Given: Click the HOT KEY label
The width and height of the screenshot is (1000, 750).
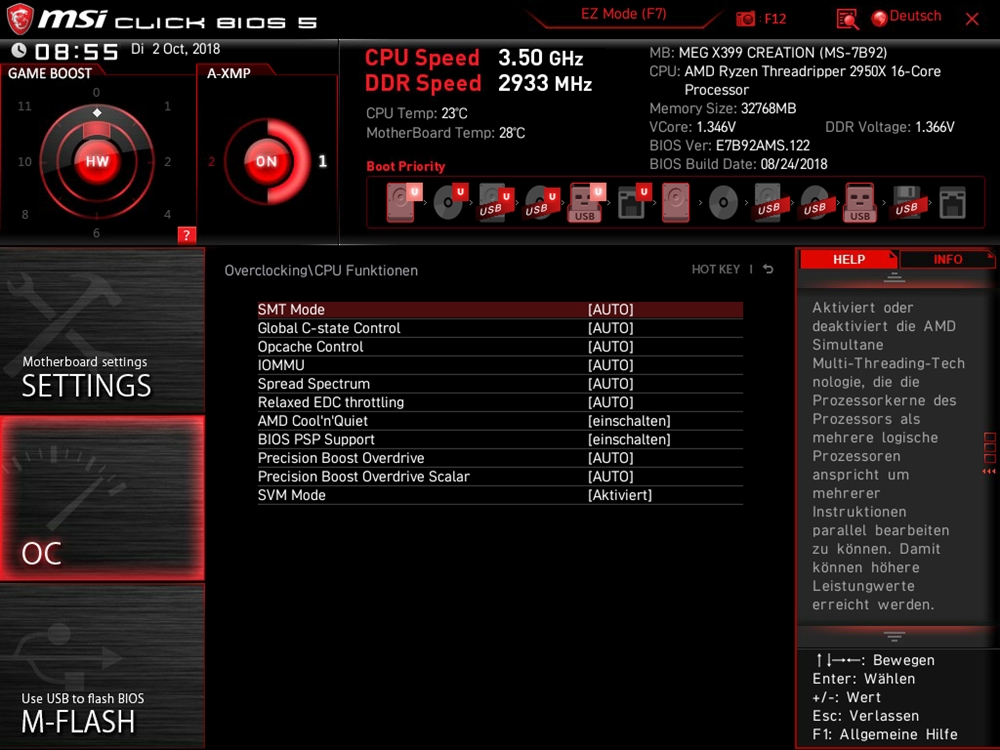Looking at the screenshot, I should click(x=716, y=269).
